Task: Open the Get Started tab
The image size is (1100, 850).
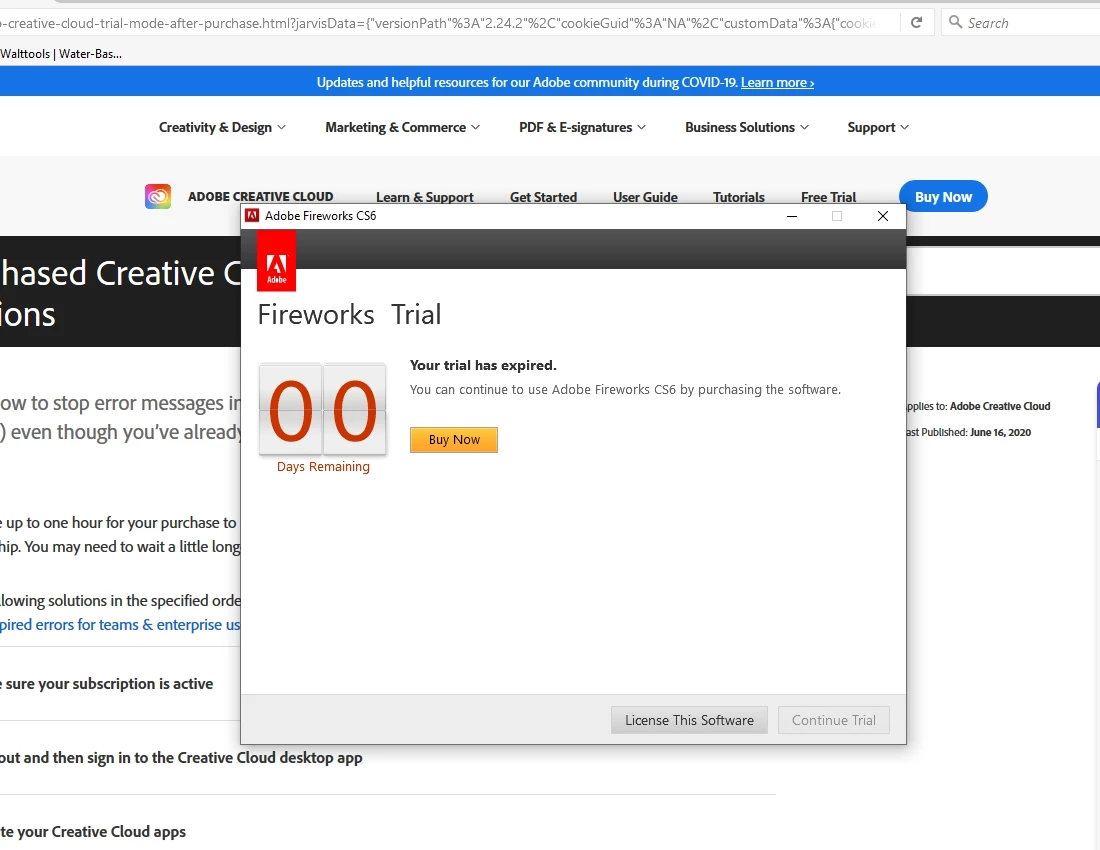Action: point(543,197)
